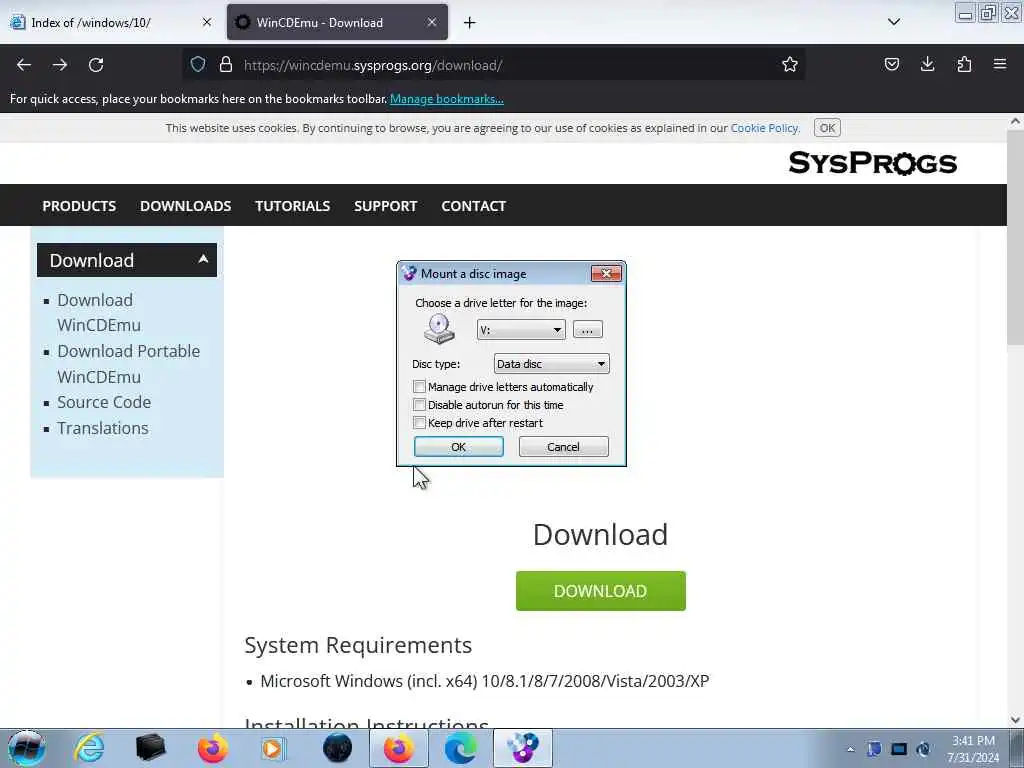Open the Firefox downloads panel
Image resolution: width=1024 pixels, height=768 pixels.
[x=927, y=64]
